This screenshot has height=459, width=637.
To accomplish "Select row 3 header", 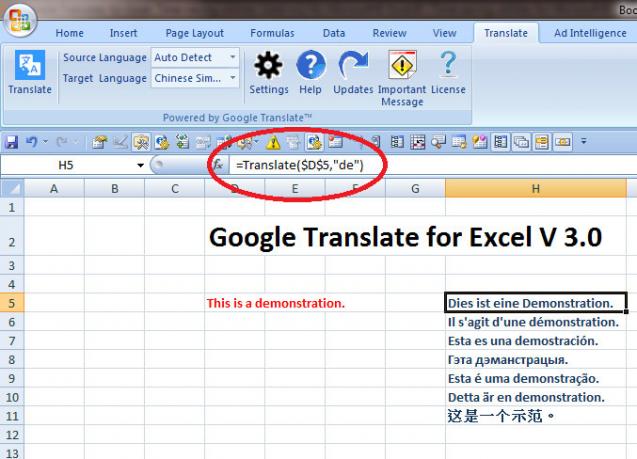I will click(12, 265).
